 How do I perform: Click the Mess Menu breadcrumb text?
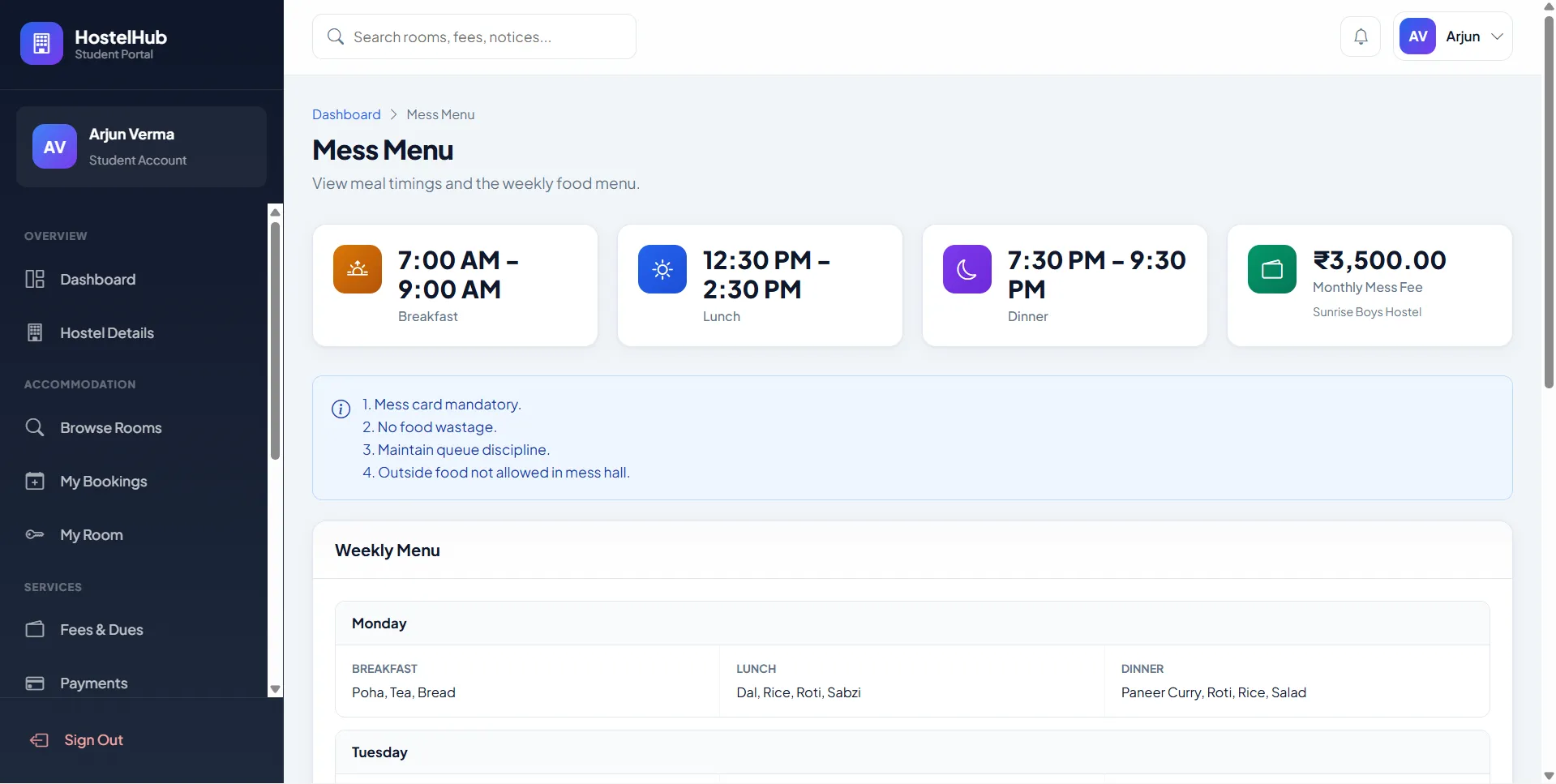pyautogui.click(x=440, y=114)
